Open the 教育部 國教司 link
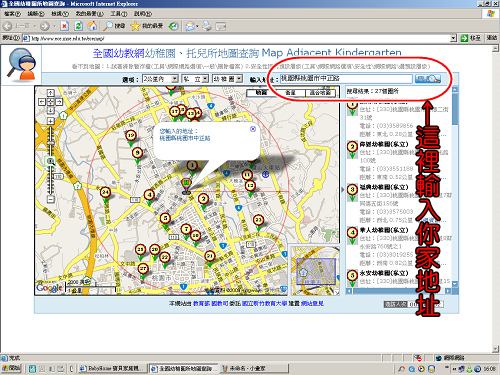 pyautogui.click(x=211, y=304)
